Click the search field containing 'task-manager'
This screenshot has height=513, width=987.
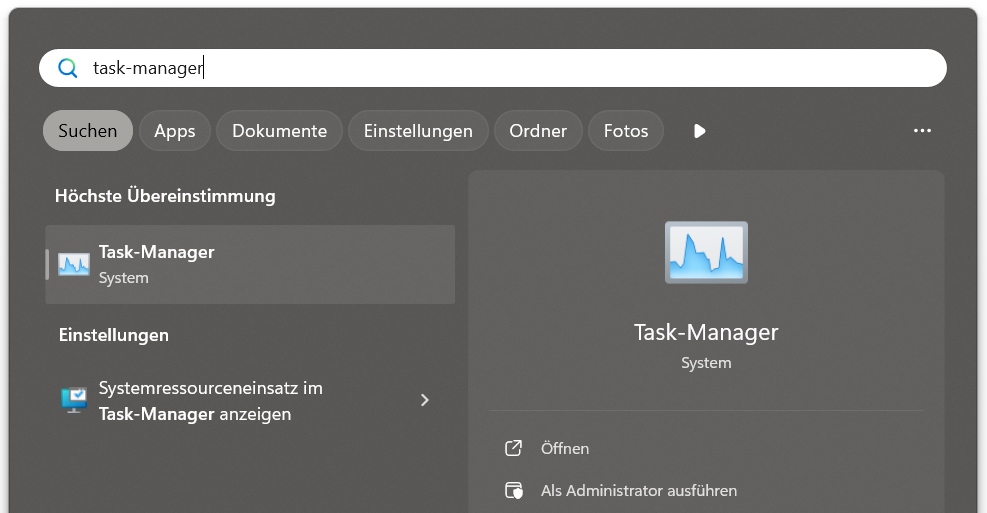(x=500, y=68)
